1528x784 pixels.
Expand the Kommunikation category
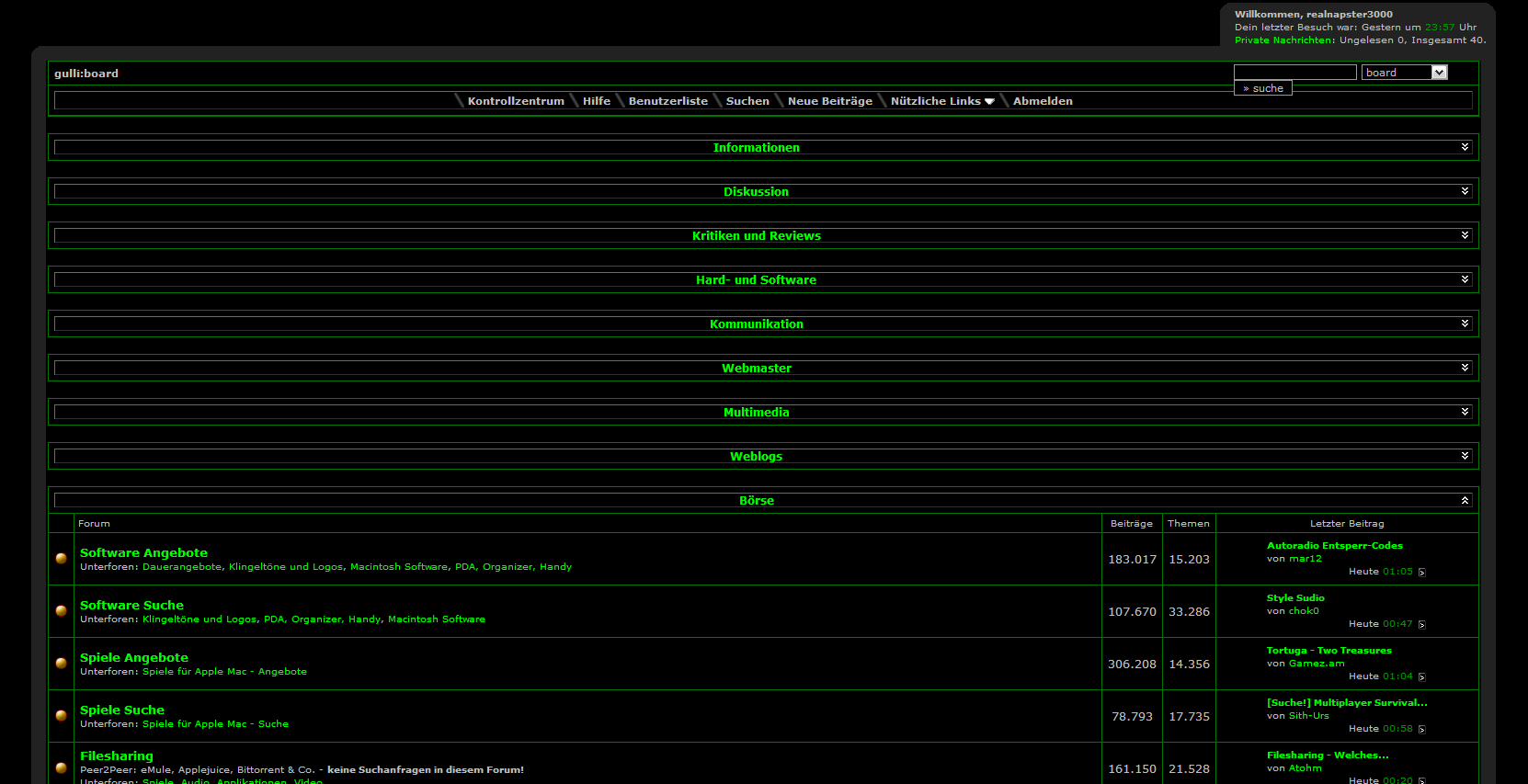coord(1465,324)
